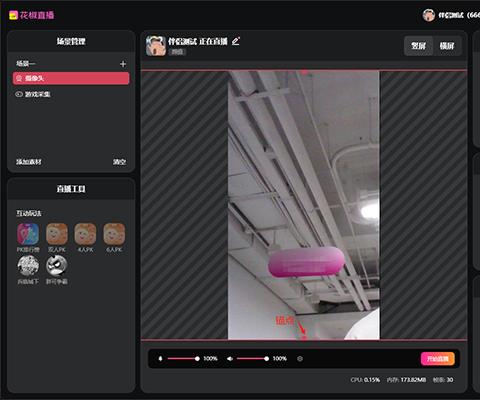Switch the preview to 横屏 landscape mode
The image size is (480, 400).
click(447, 46)
